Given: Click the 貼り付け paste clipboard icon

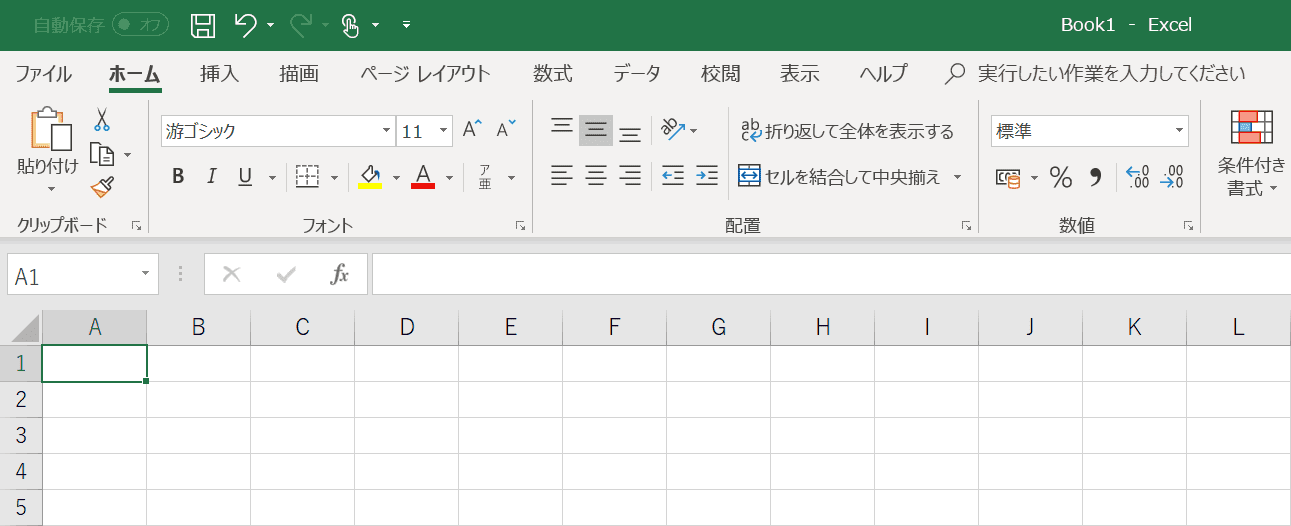Looking at the screenshot, I should coord(50,130).
